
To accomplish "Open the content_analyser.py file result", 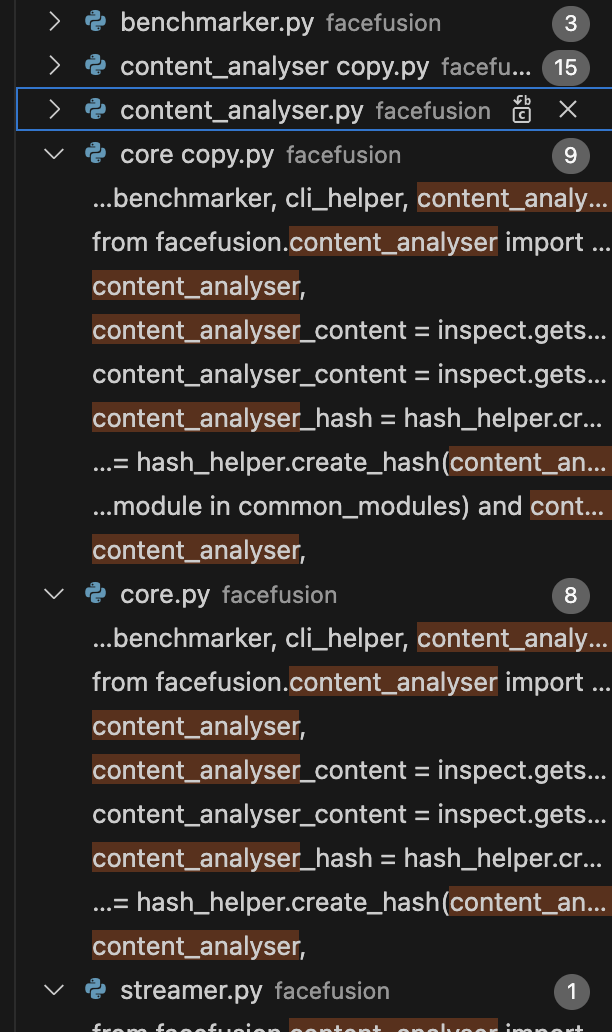I will pyautogui.click(x=241, y=110).
